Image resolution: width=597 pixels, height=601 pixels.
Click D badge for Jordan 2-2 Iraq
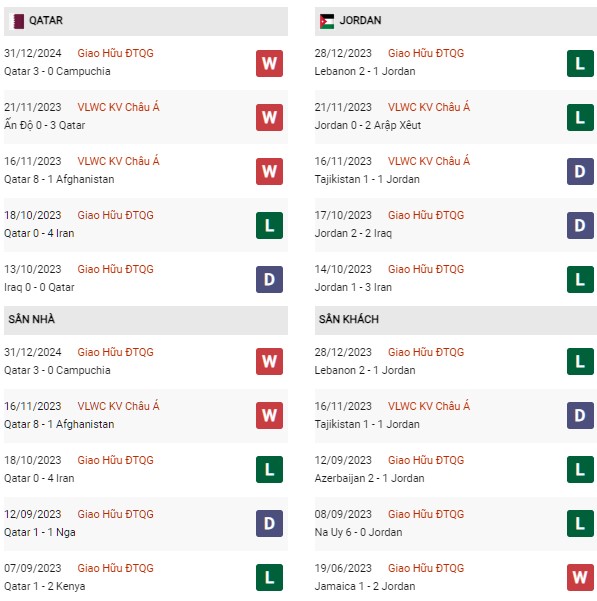tap(580, 225)
